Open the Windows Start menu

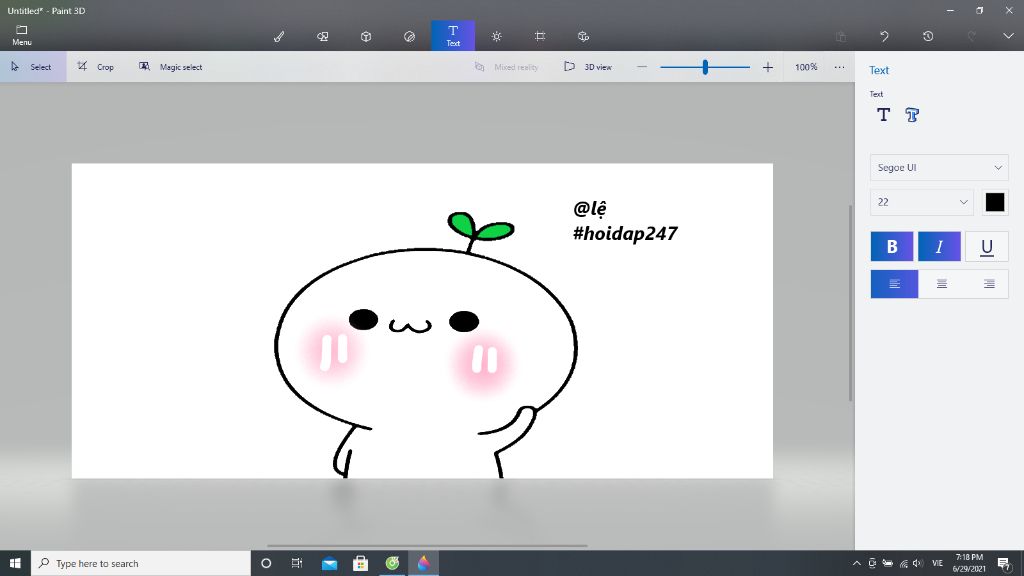click(x=15, y=563)
